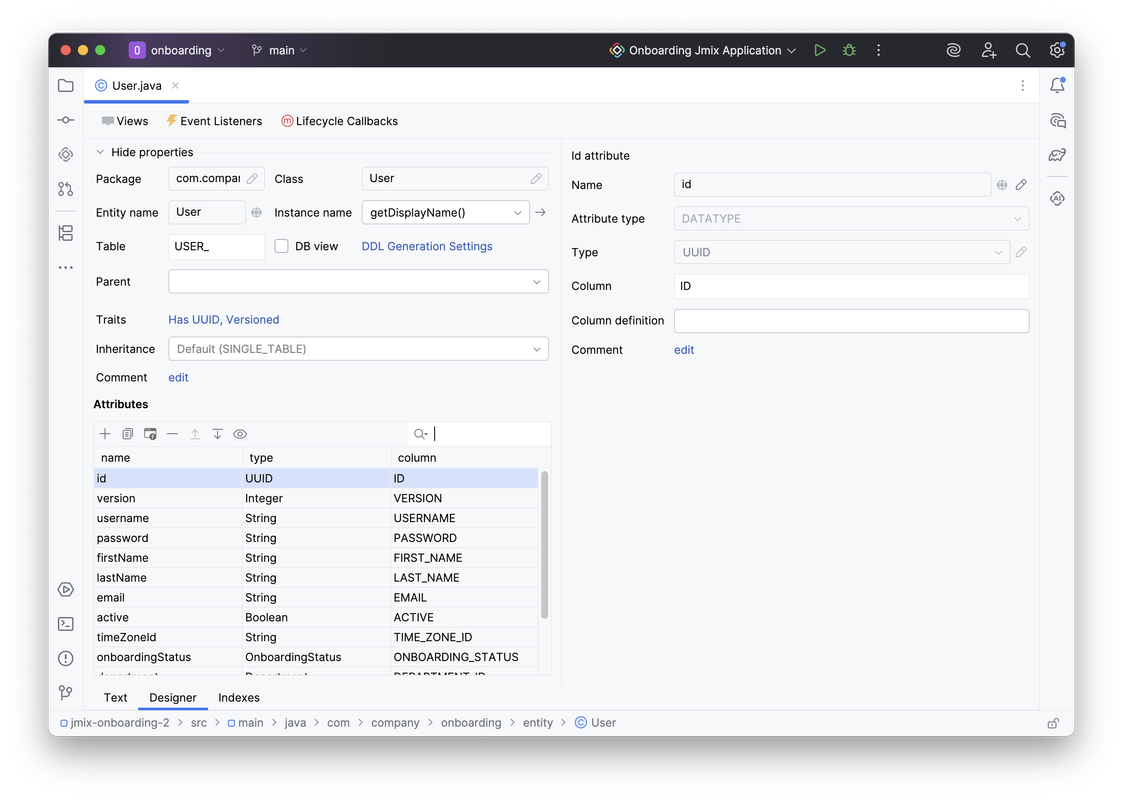Switch to the Indexes tab

[238, 698]
